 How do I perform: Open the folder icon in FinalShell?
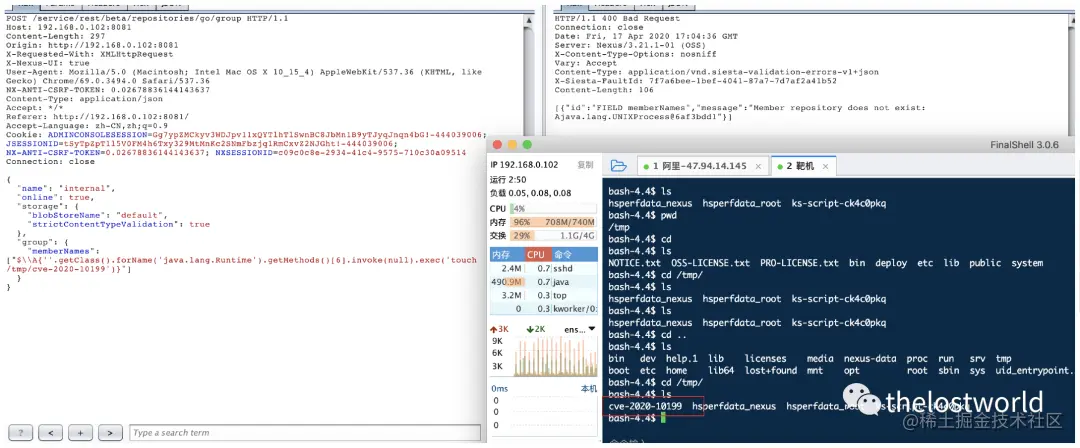[x=619, y=165]
